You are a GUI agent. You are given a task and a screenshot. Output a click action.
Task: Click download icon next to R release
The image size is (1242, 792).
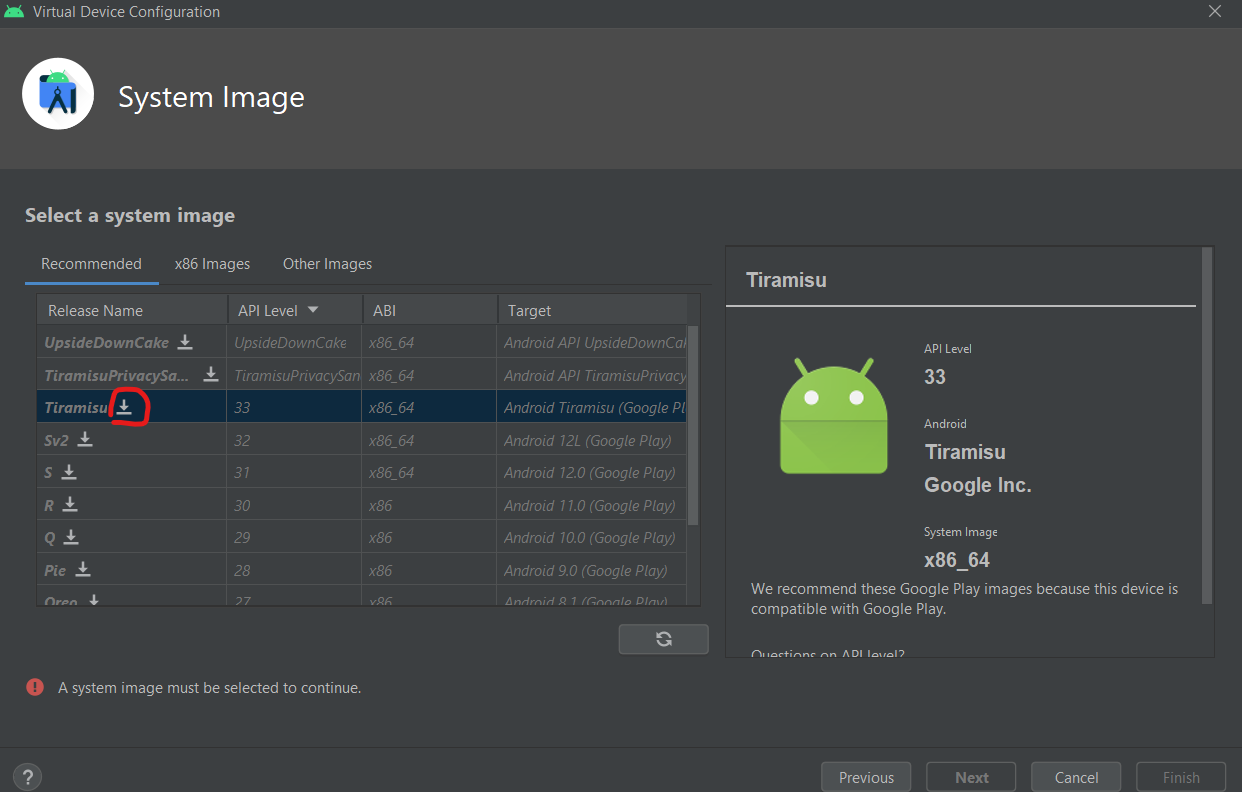click(70, 505)
